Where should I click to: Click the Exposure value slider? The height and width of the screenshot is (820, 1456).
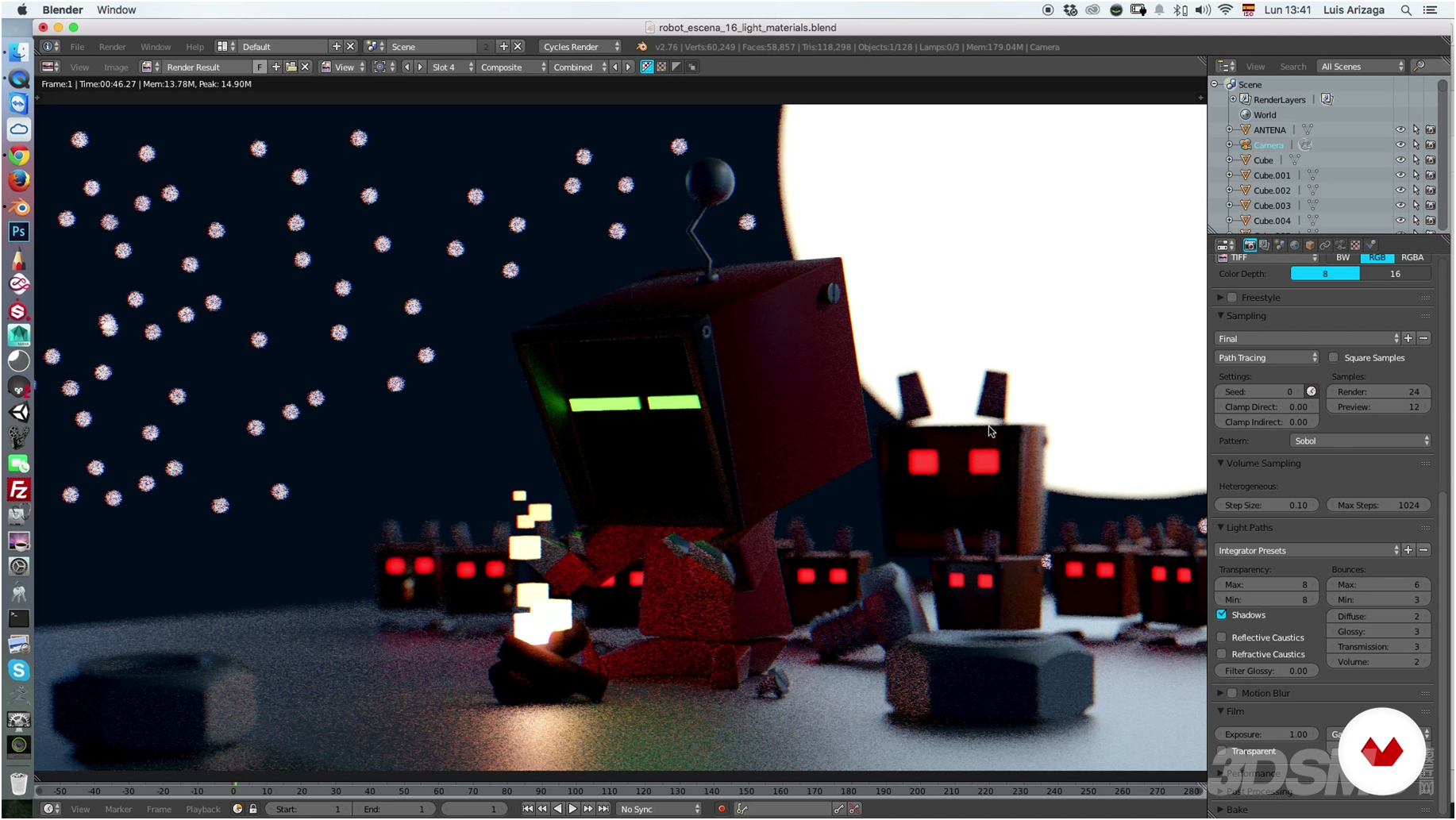click(x=1266, y=734)
